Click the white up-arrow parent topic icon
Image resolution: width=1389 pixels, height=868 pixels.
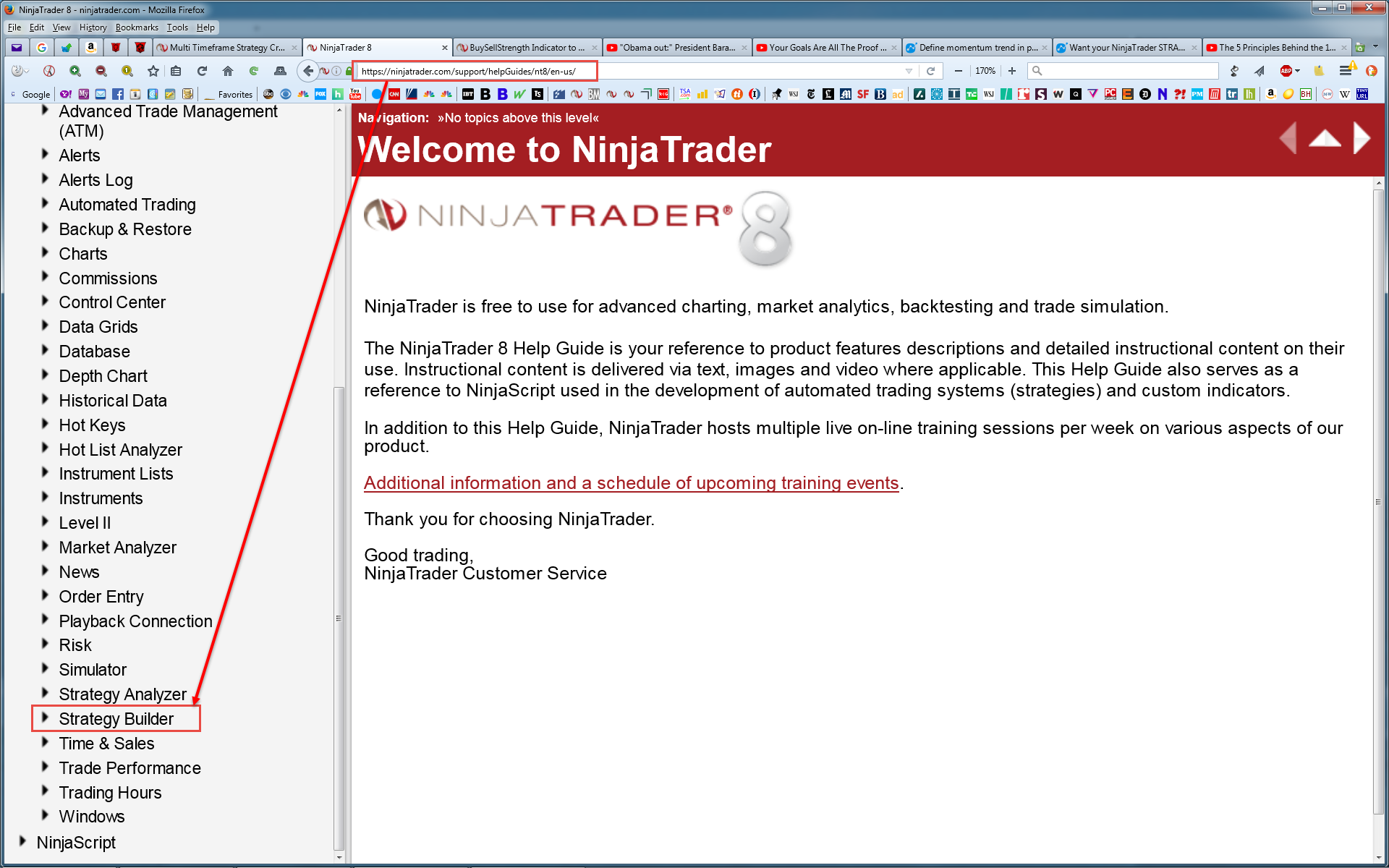point(1325,138)
